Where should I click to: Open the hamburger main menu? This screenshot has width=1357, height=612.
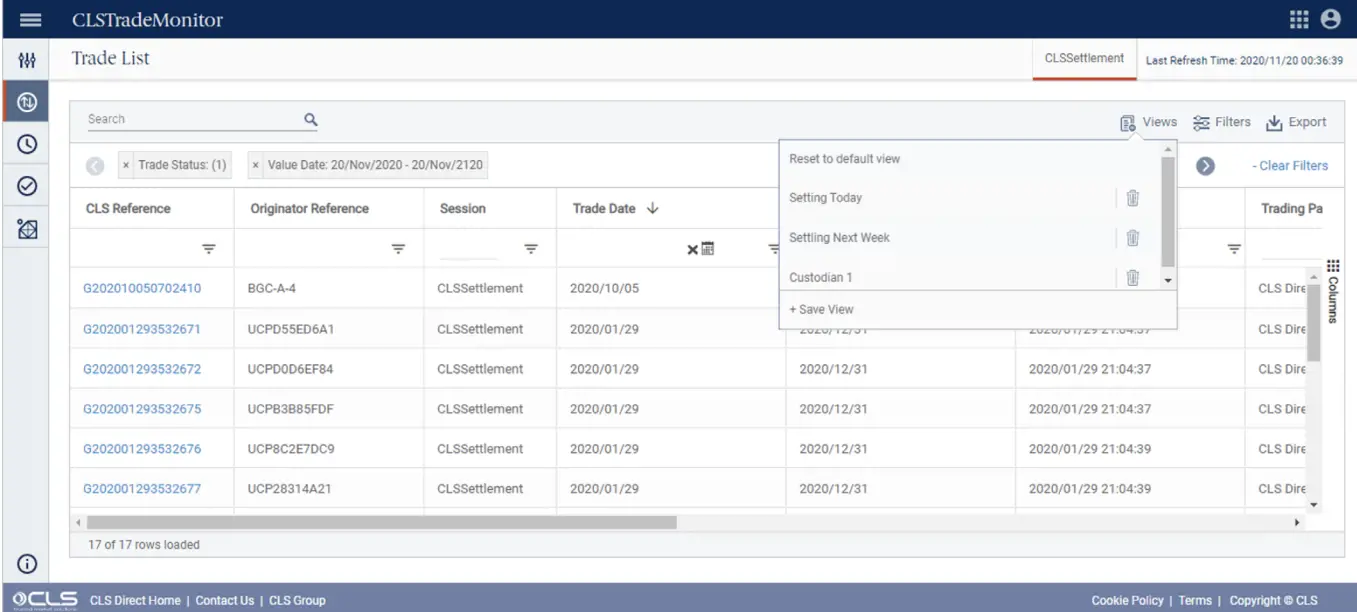click(x=30, y=20)
